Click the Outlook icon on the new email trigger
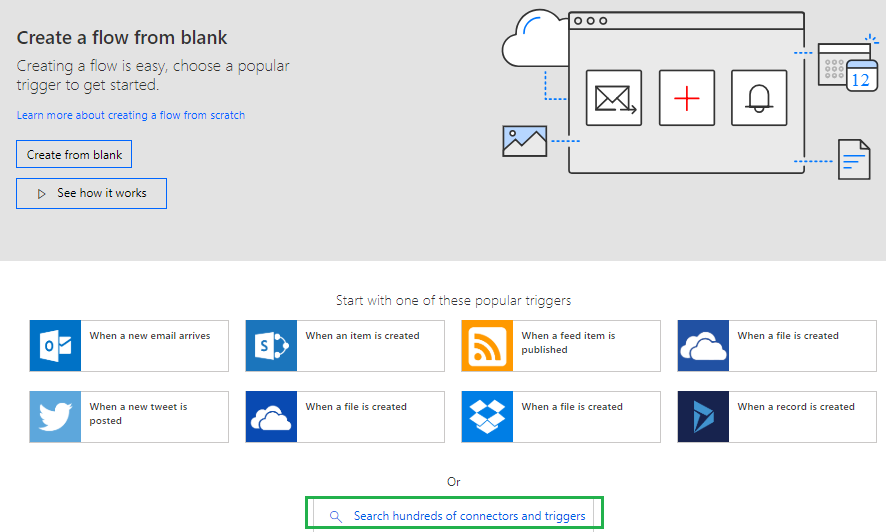This screenshot has height=532, width=886. click(55, 346)
